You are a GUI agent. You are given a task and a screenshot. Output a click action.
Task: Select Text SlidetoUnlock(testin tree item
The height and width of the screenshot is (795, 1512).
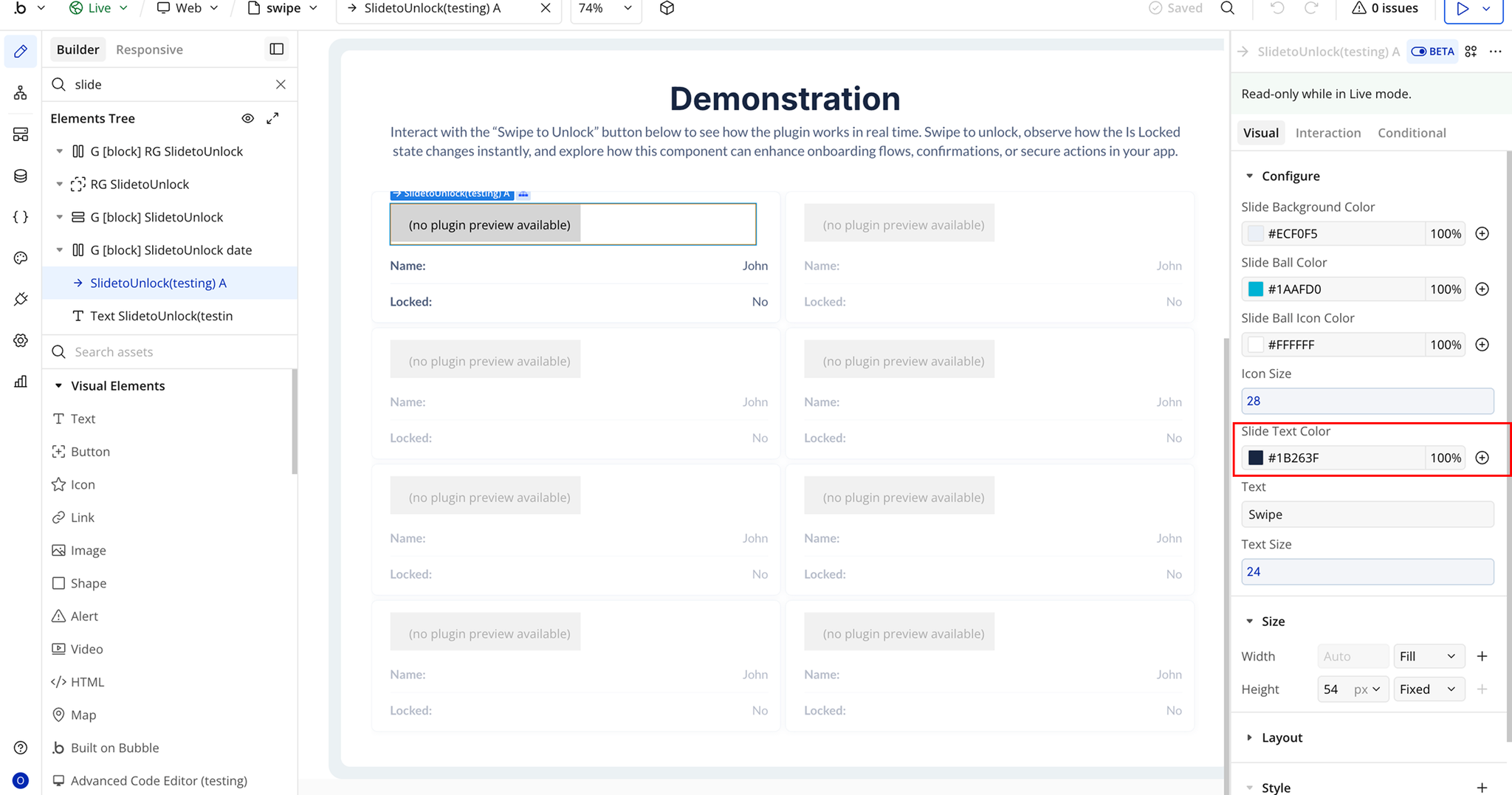pyautogui.click(x=161, y=316)
